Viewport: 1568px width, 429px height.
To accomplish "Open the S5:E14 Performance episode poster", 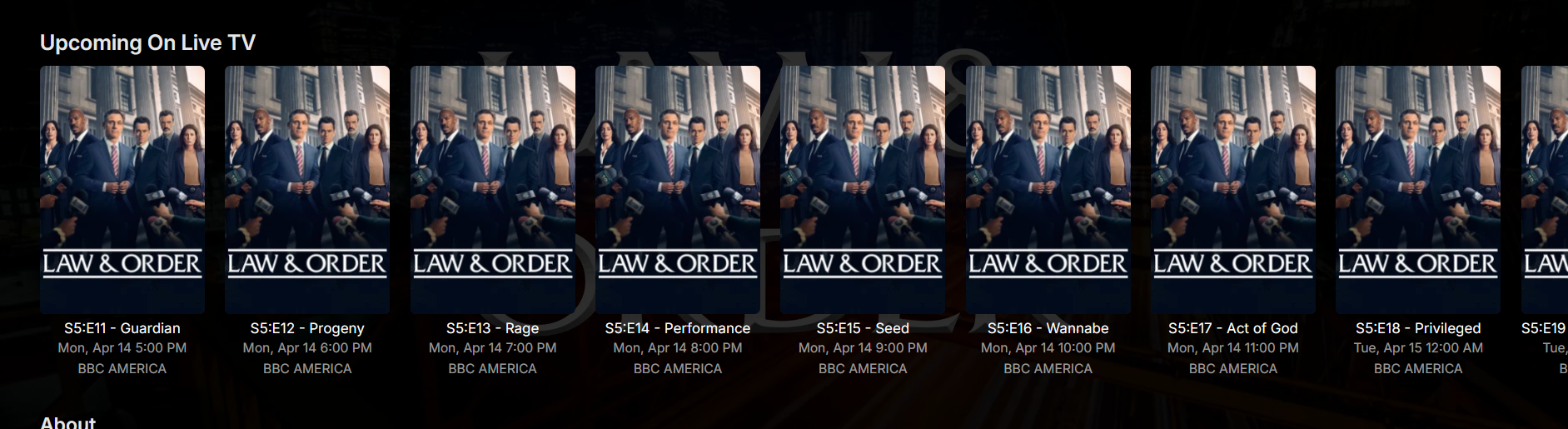I will tap(678, 190).
